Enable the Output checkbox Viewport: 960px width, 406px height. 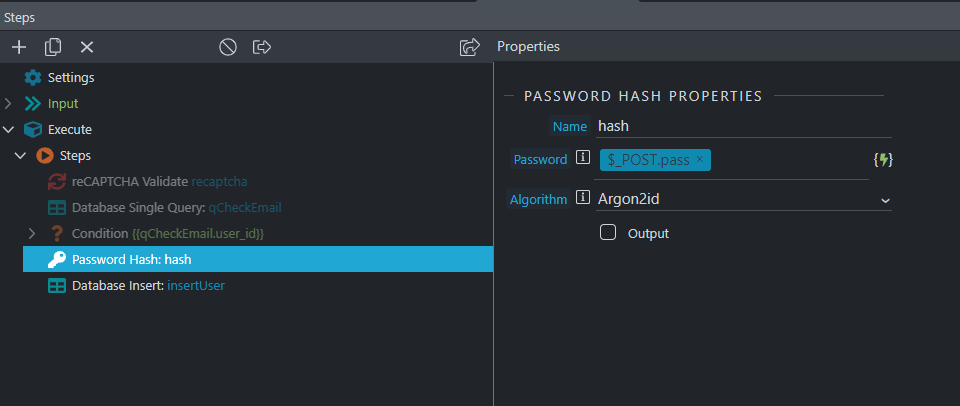tap(607, 233)
